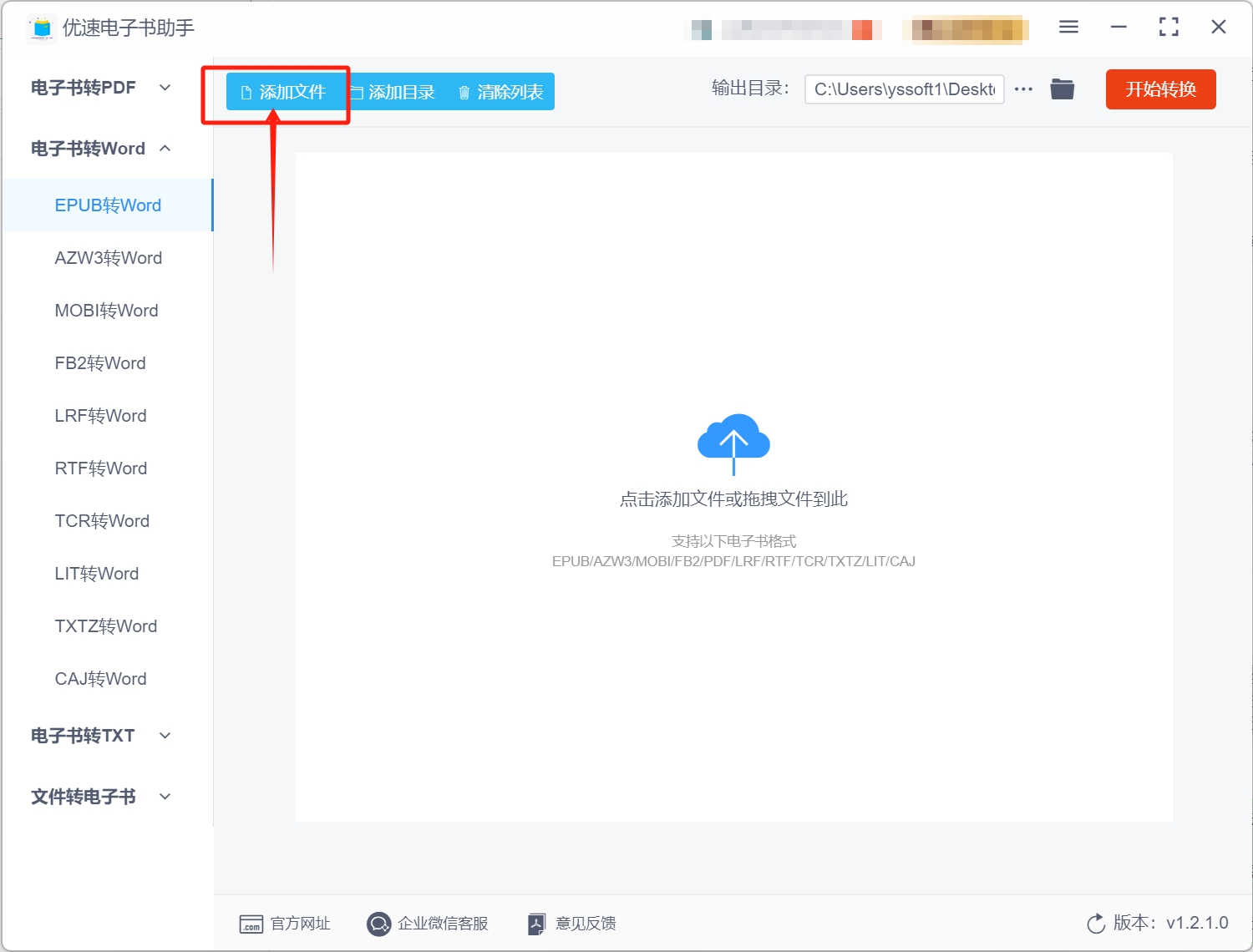1253x952 pixels.
Task: Click the 清除列表 (Clear List) button
Action: click(500, 92)
